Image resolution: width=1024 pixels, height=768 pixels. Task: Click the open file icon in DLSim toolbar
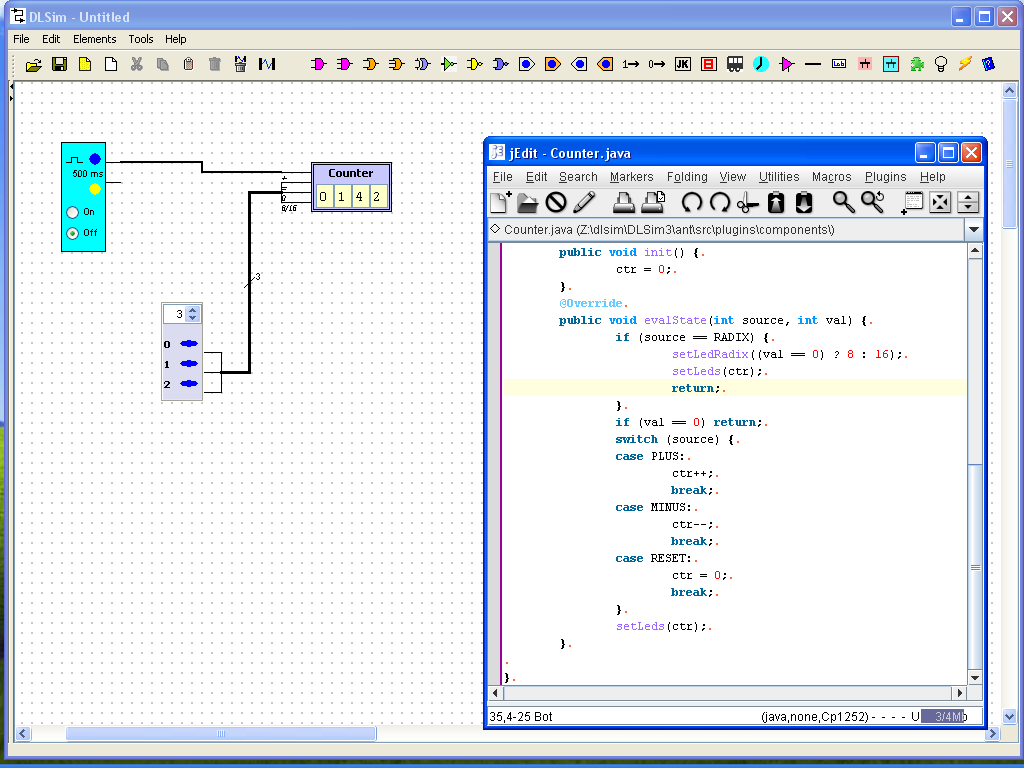point(33,64)
